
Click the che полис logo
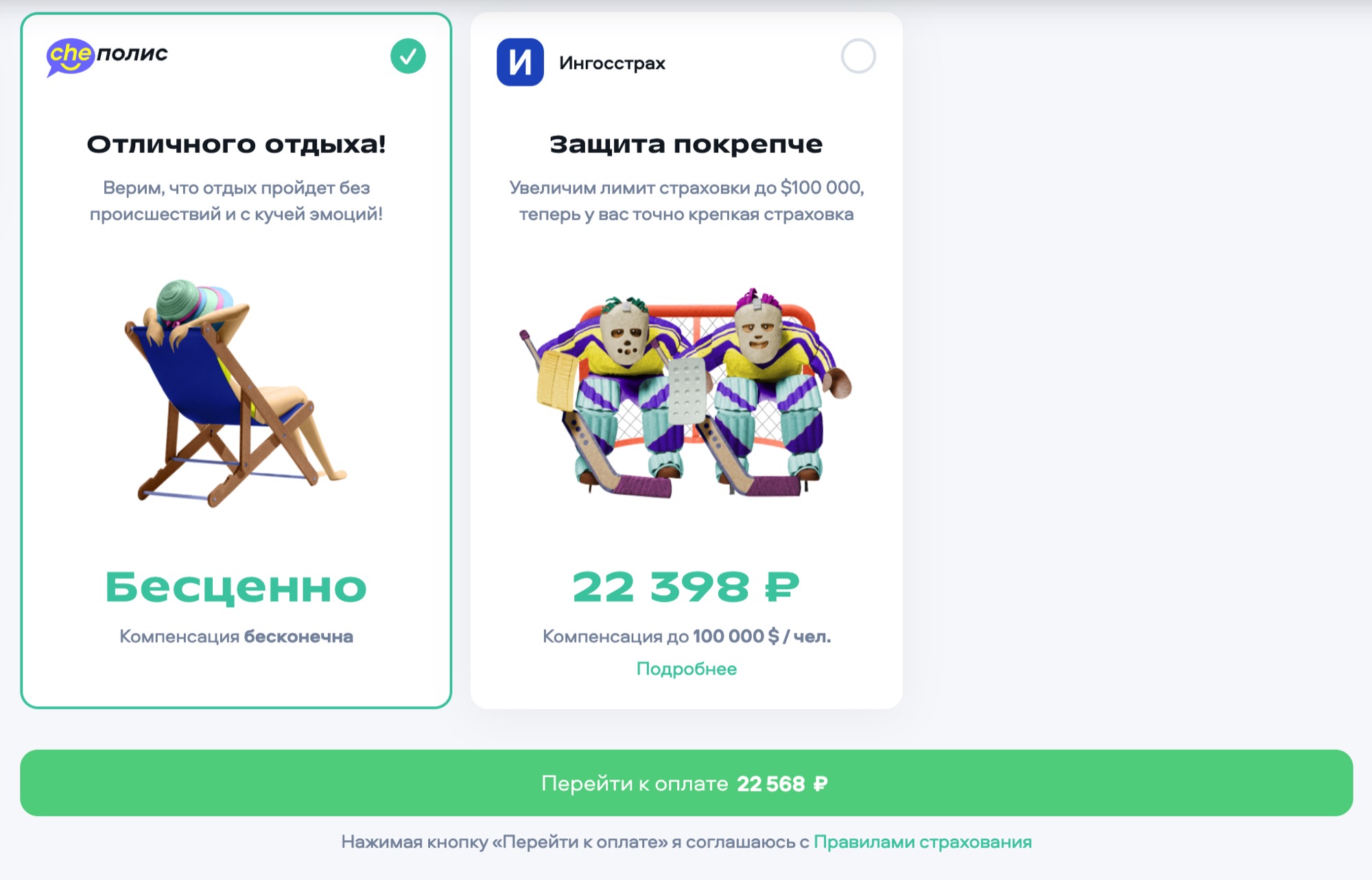click(107, 56)
